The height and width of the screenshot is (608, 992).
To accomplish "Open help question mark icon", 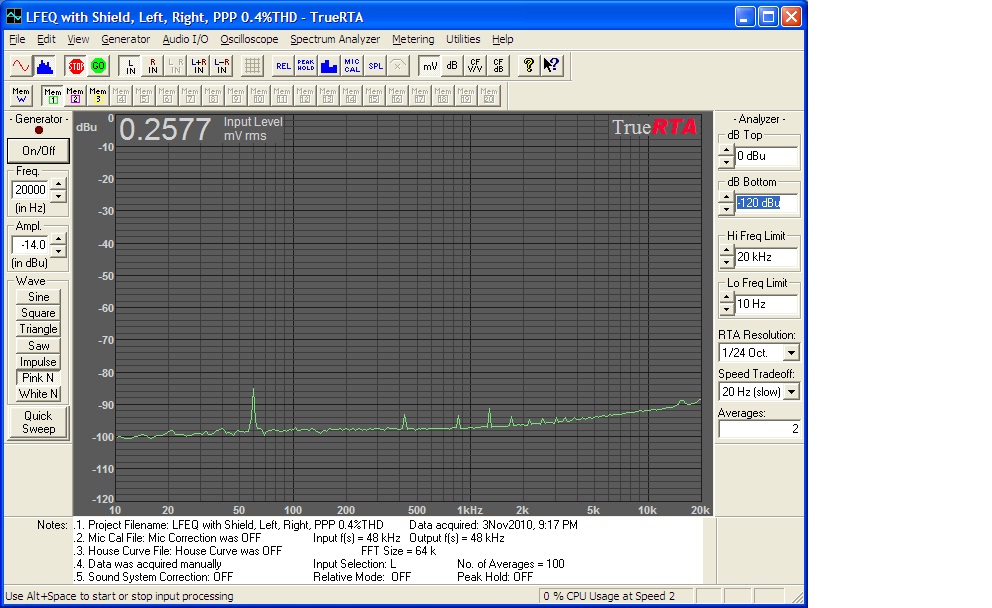I will [529, 66].
